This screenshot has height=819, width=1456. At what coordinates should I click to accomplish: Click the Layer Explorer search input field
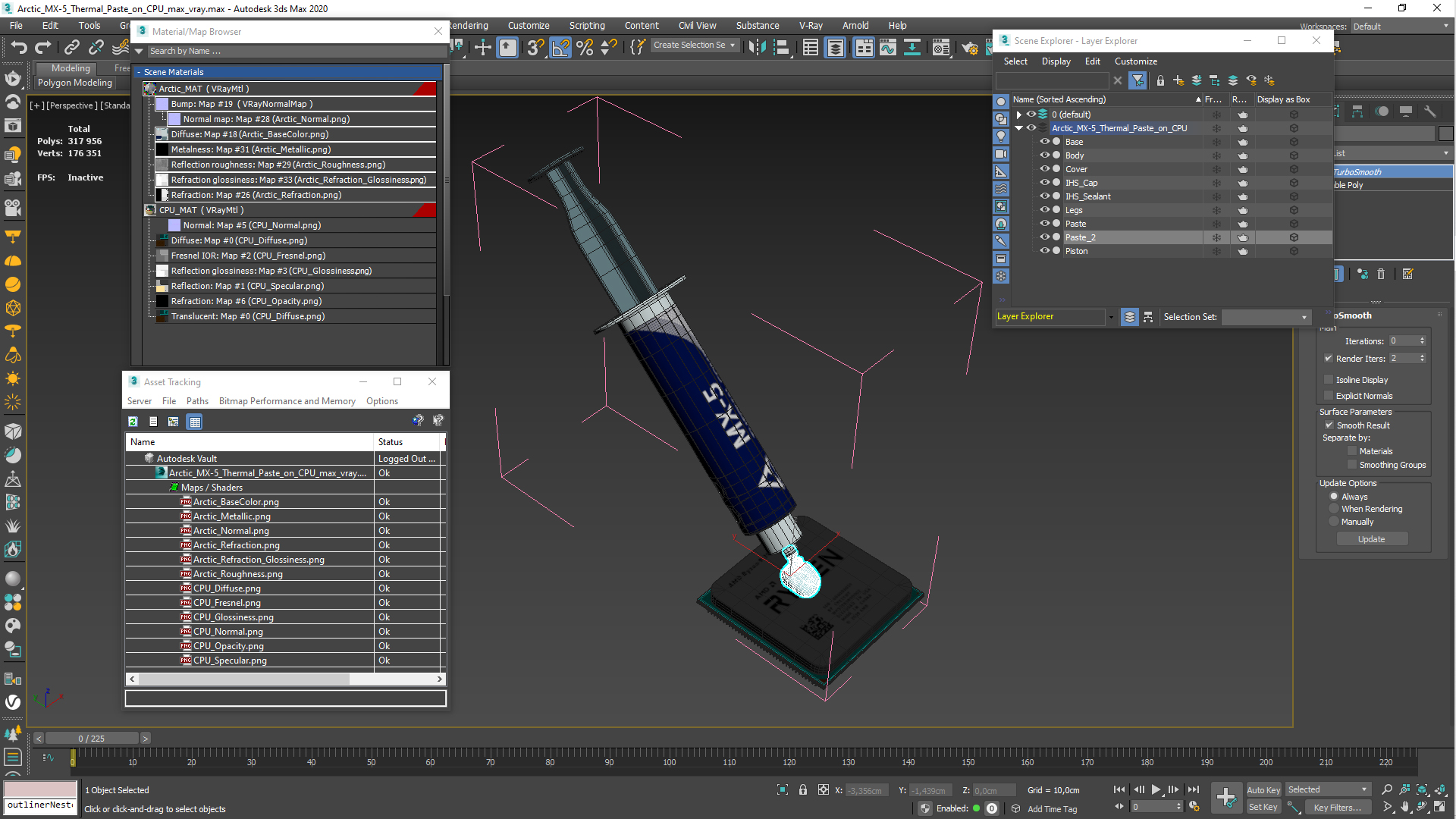(1053, 80)
